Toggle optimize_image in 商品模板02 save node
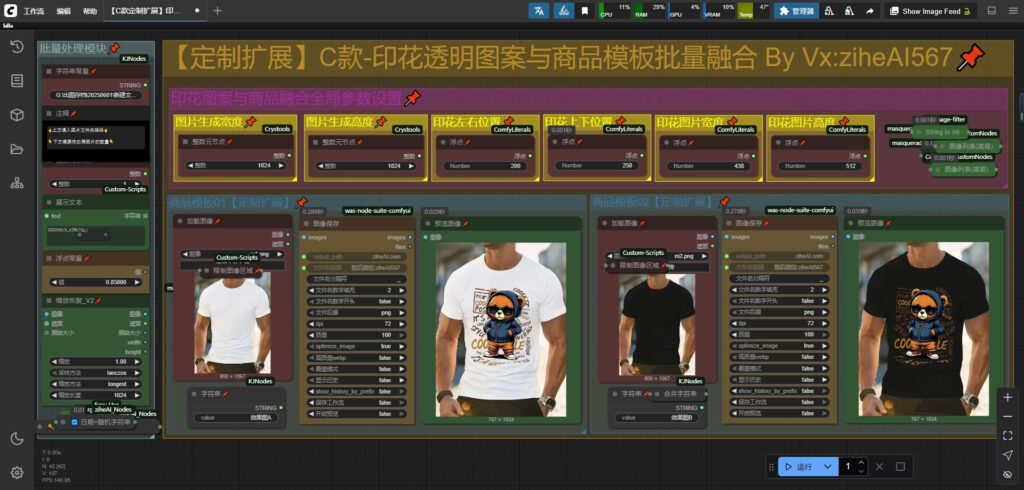The height and width of the screenshot is (490, 1024). 780,346
